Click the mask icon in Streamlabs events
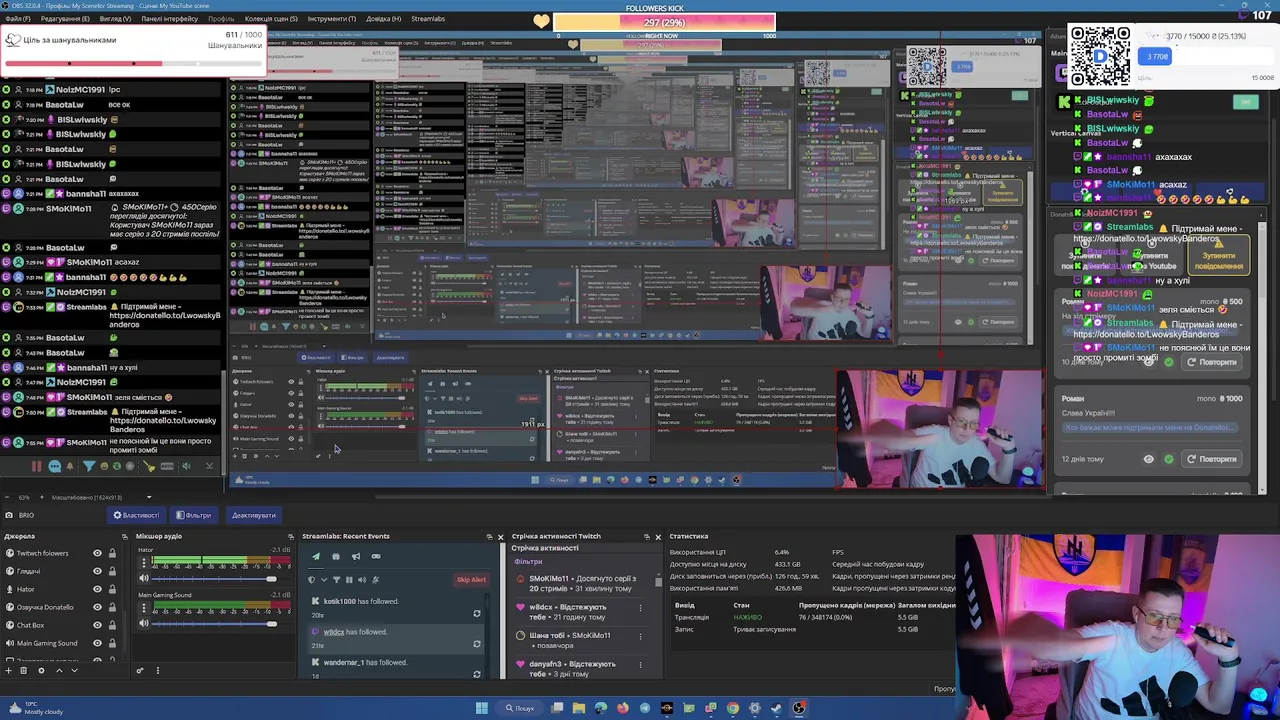Screen dimensions: 1280x720 [376, 556]
